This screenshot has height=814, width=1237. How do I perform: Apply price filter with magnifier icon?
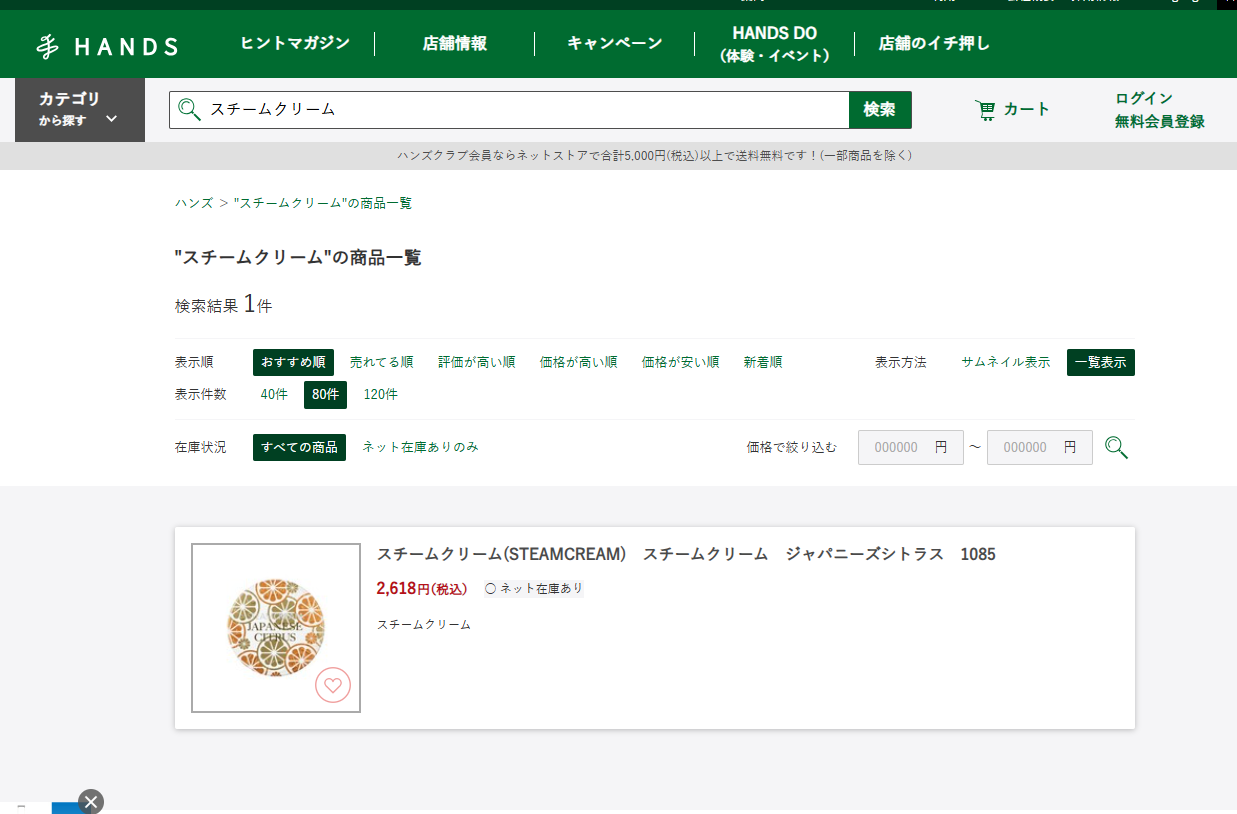coord(1116,448)
